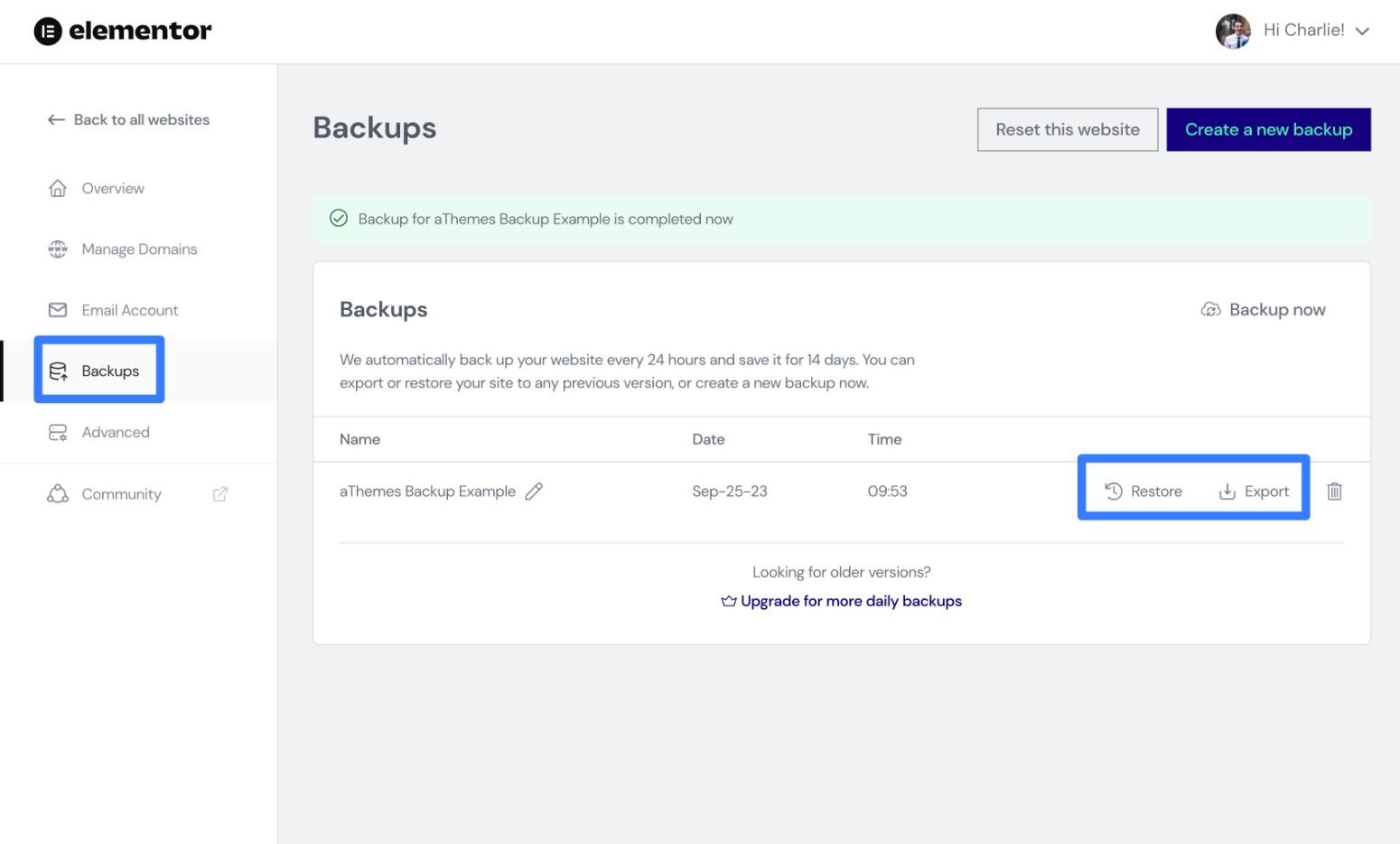Viewport: 1400px width, 844px height.
Task: Edit aThemes Backup Example name pencil icon
Action: [x=534, y=491]
